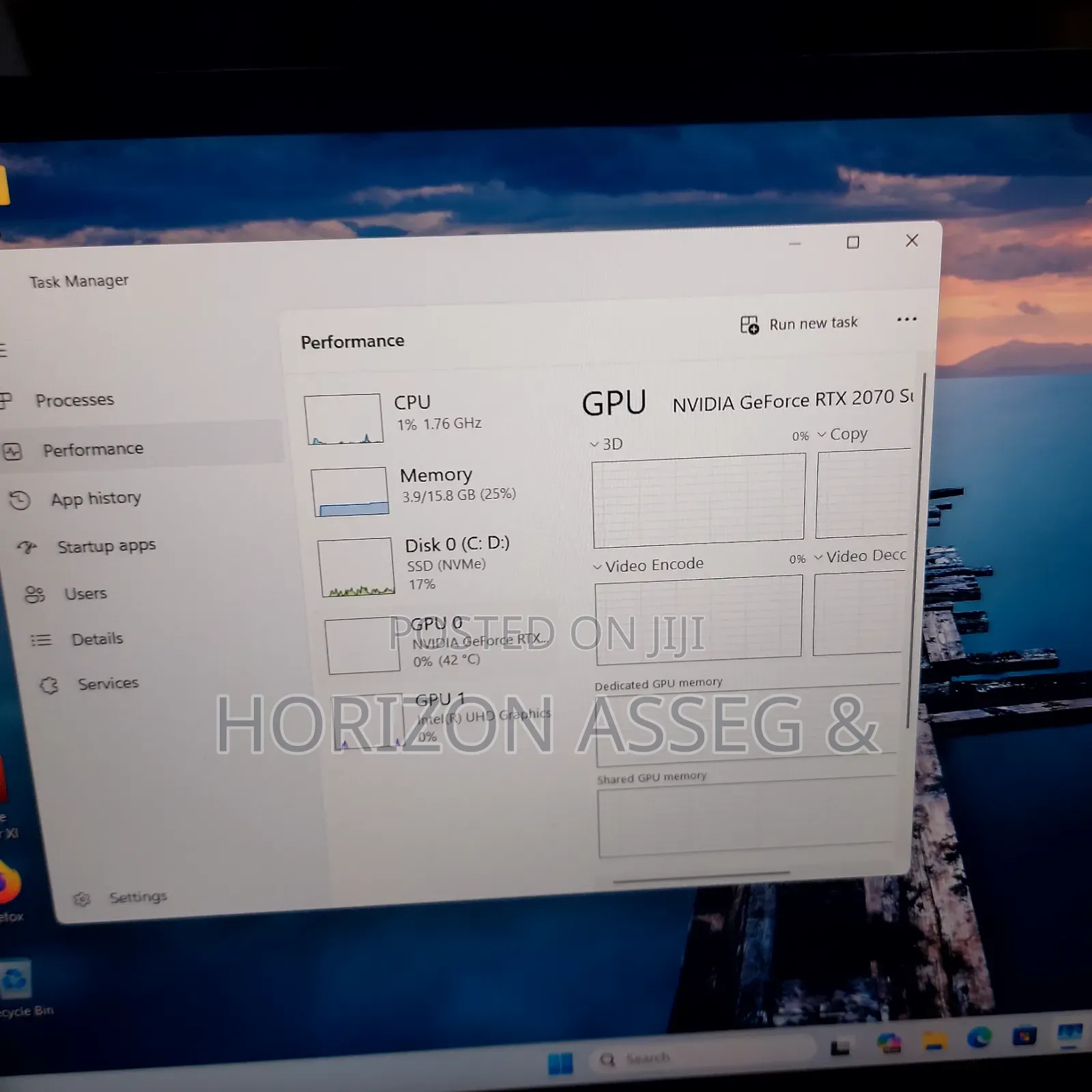This screenshot has height=1092, width=1092.
Task: Open Microsoft Edge from the taskbar
Action: pos(979,1037)
